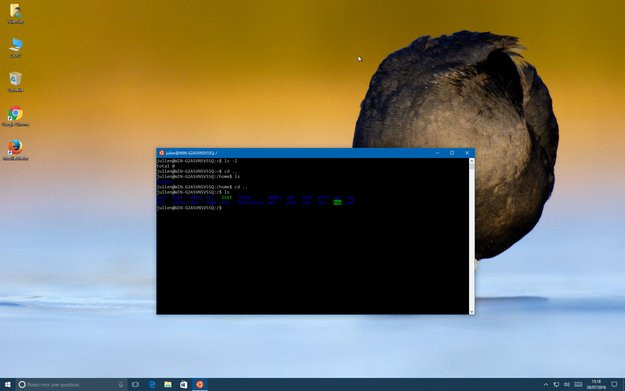Click the 'total 0' output line
Image resolution: width=625 pixels, height=391 pixels.
coord(165,166)
